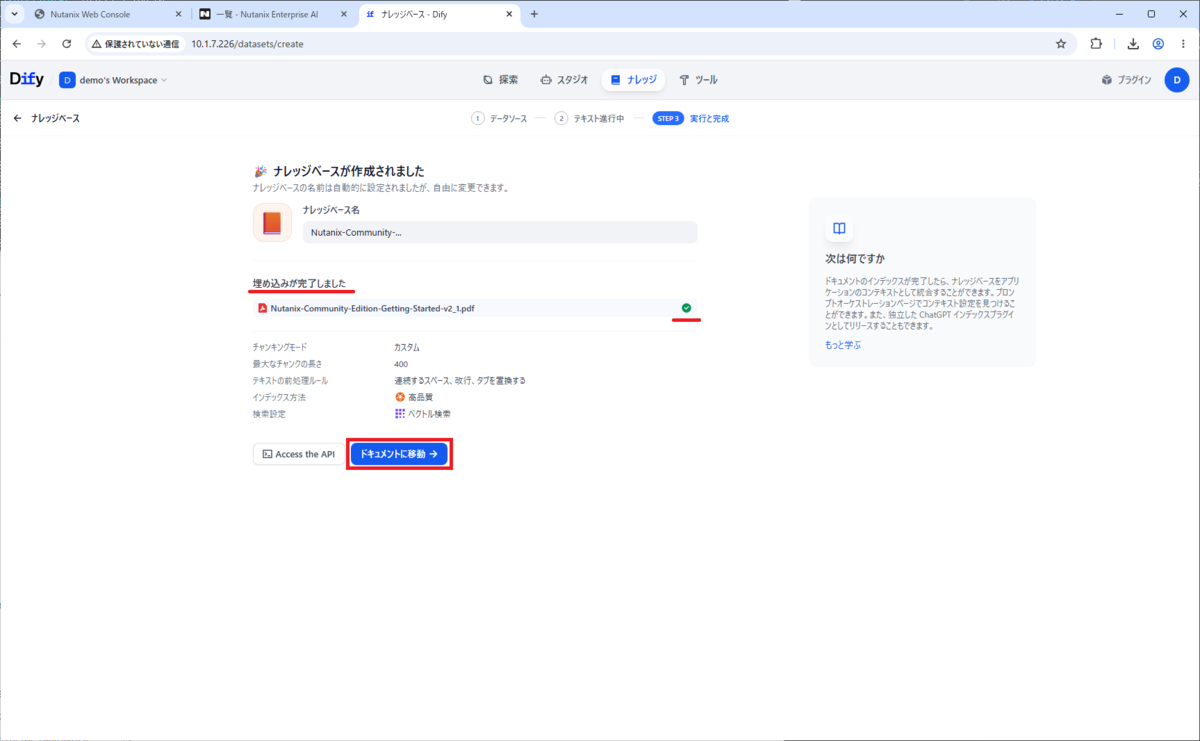Switch to the スタジオ (Studio) tab

coord(564,80)
